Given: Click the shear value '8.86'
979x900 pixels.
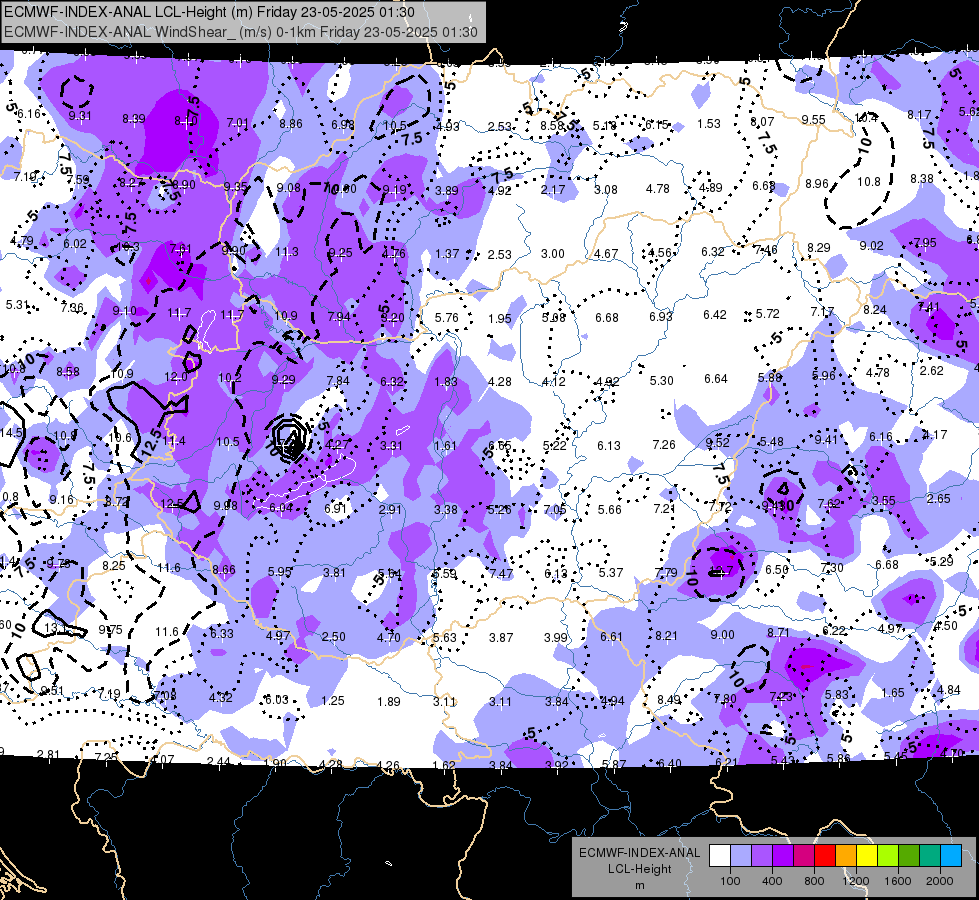Looking at the screenshot, I should pos(291,124).
